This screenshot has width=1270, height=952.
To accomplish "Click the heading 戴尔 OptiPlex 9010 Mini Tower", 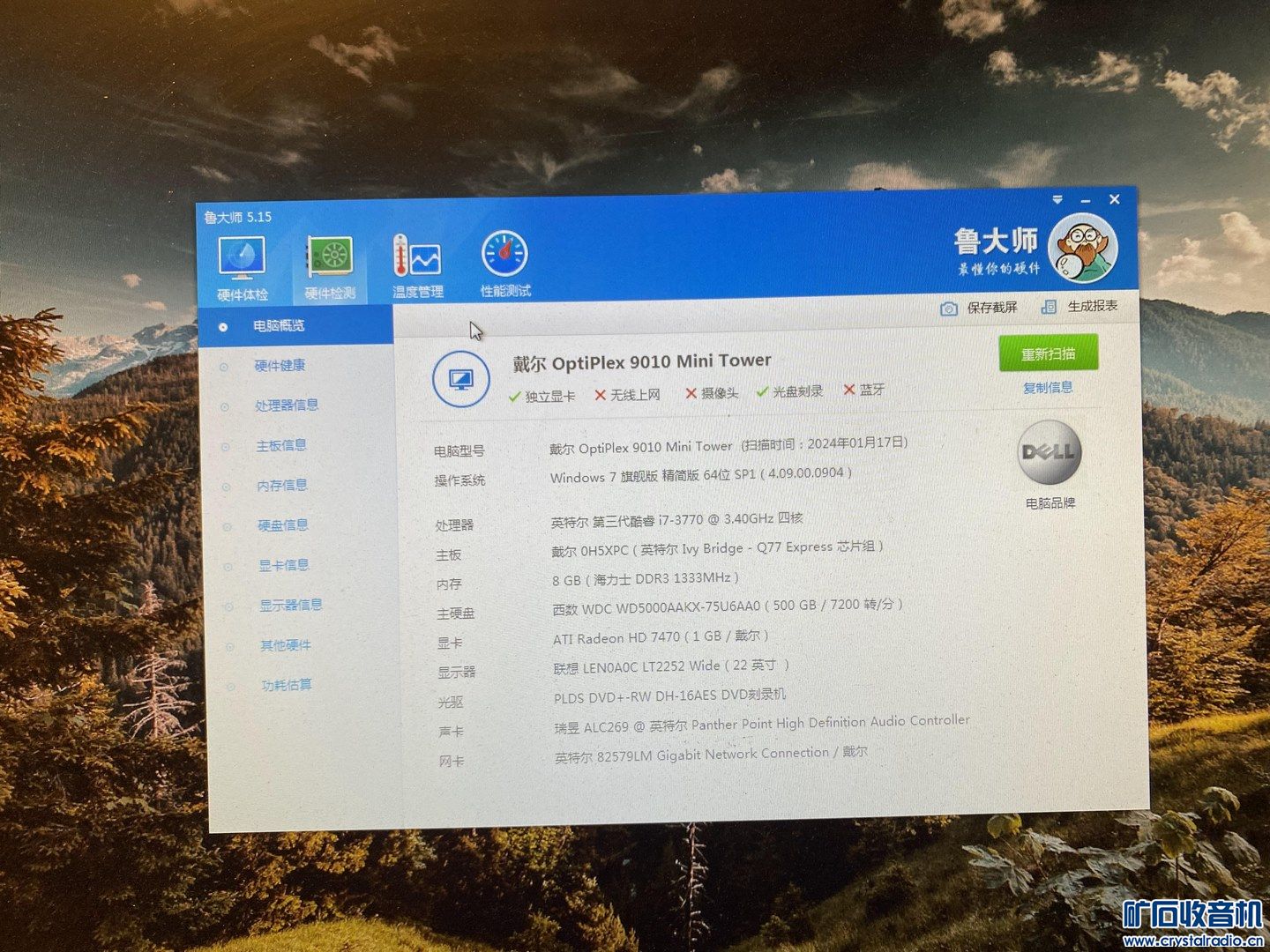I will tap(642, 361).
